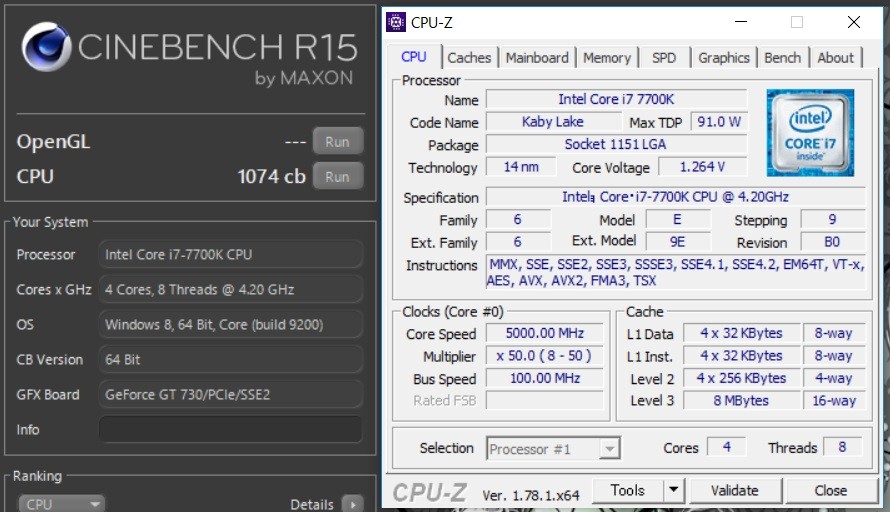Click the Cores x GHz field

[230, 289]
